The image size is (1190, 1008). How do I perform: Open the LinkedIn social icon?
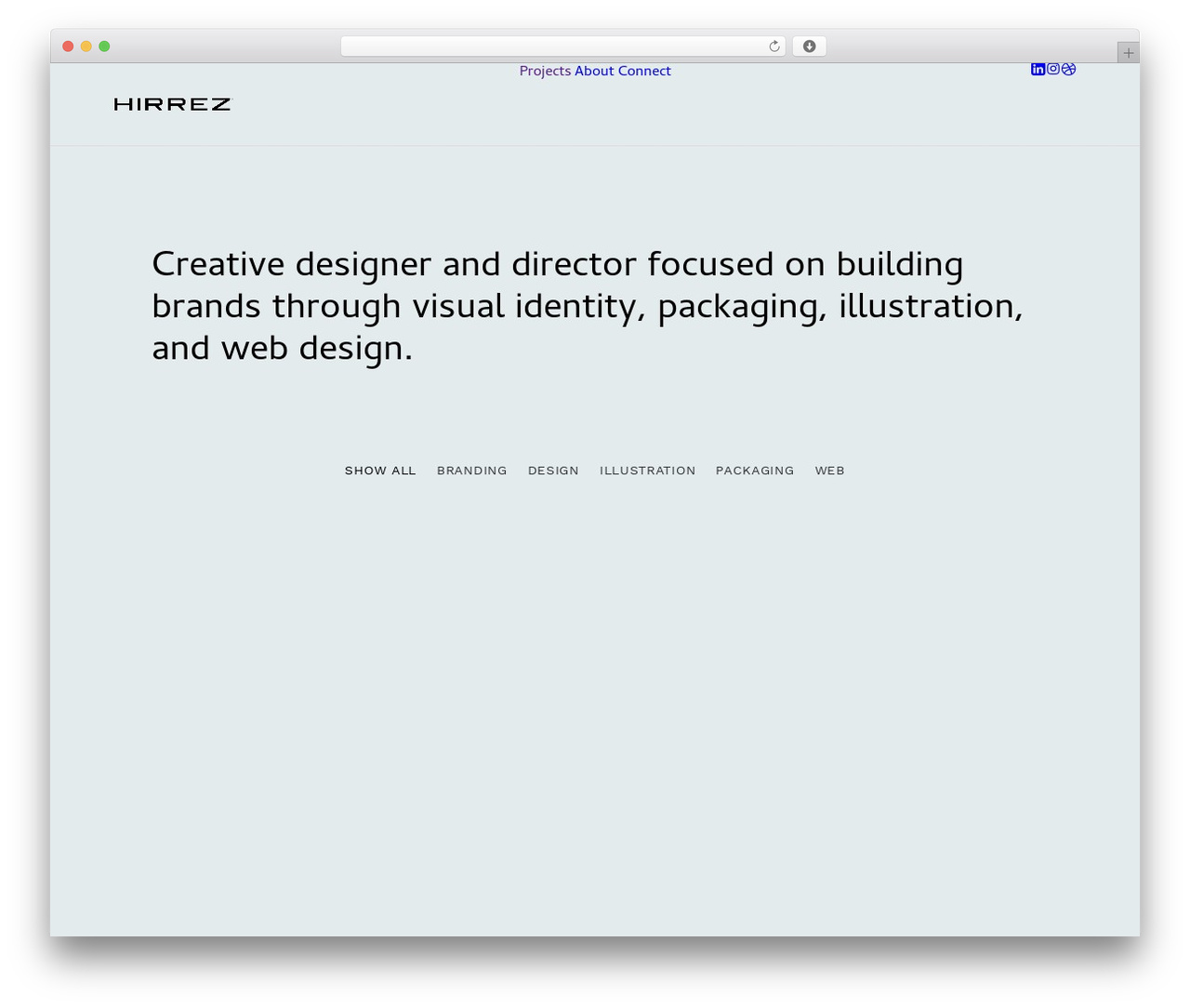(1038, 69)
